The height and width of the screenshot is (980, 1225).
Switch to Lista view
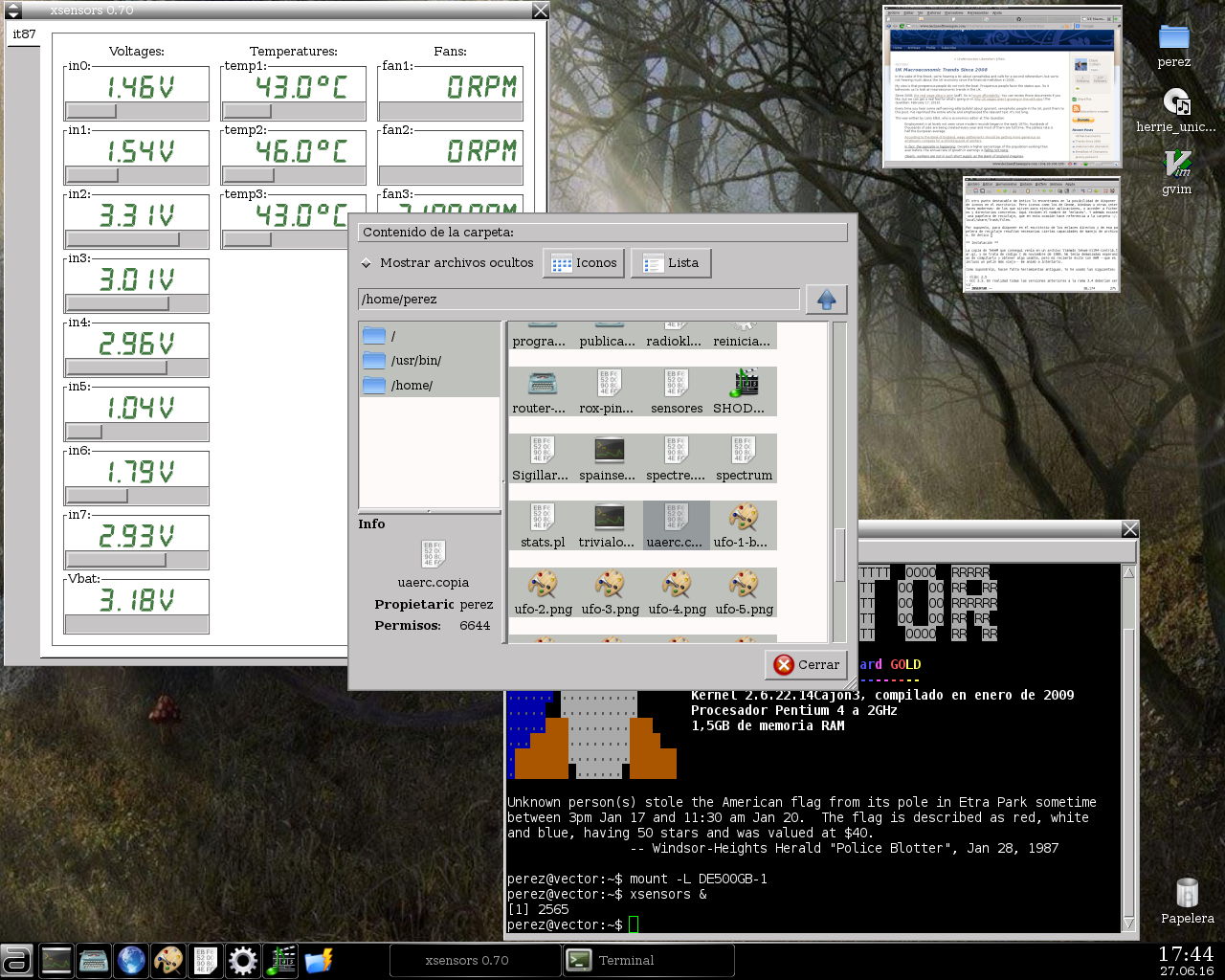tap(670, 263)
